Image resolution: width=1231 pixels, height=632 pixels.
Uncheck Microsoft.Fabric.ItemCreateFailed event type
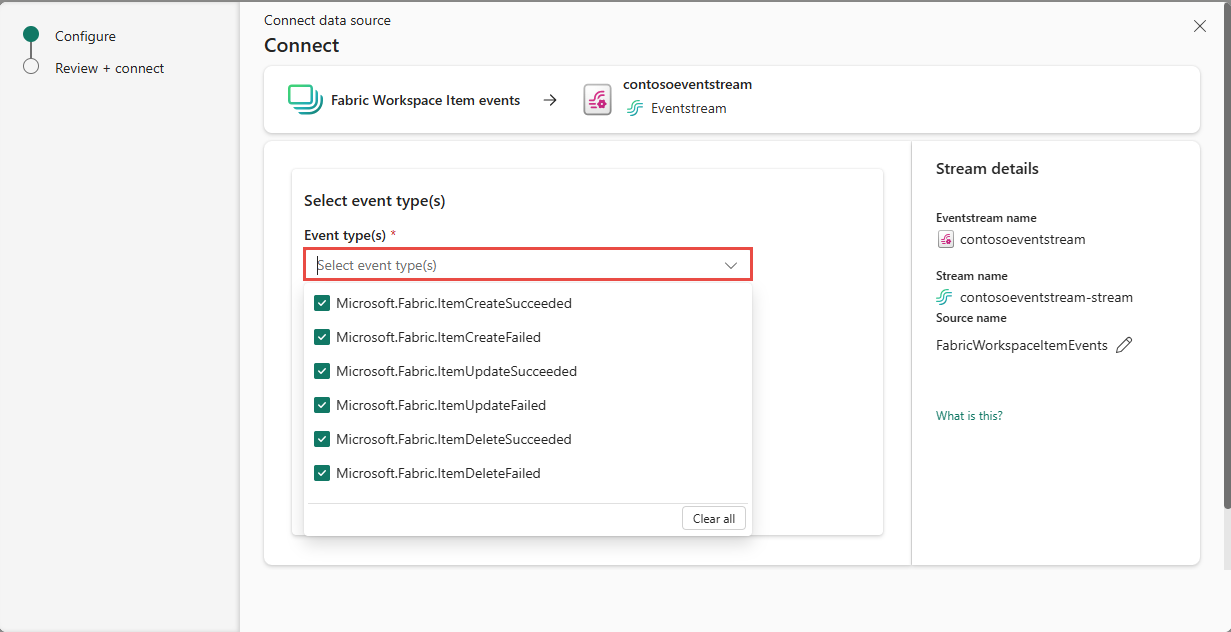[322, 337]
